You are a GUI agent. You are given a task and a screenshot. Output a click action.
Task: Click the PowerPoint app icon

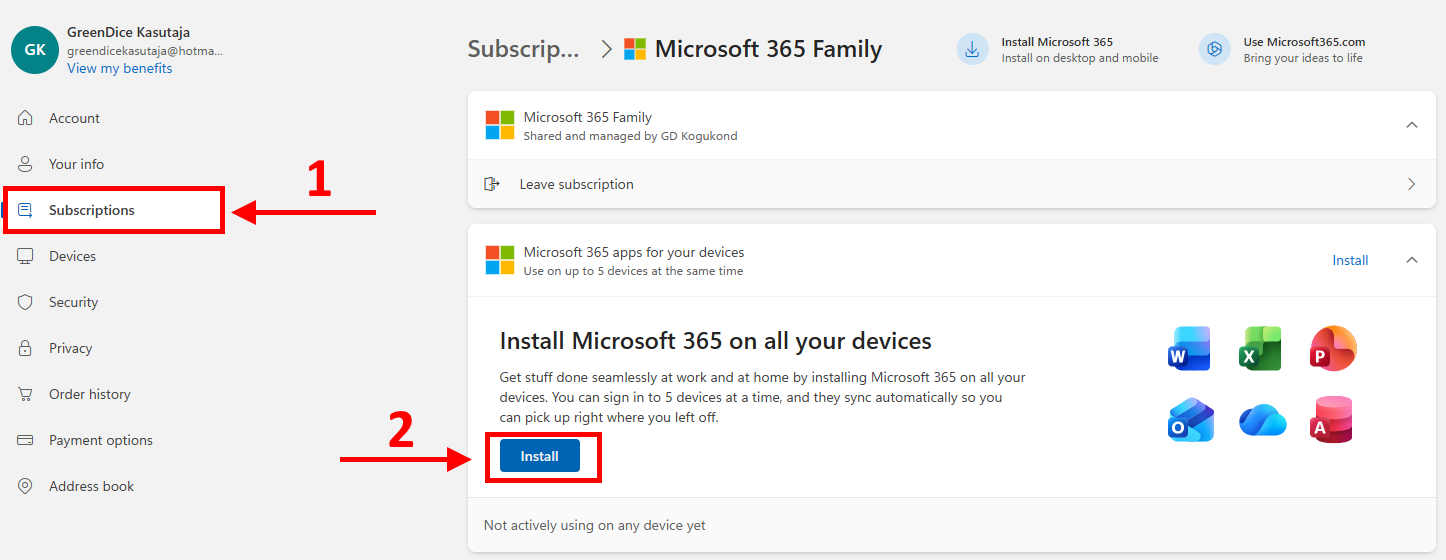pos(1333,349)
